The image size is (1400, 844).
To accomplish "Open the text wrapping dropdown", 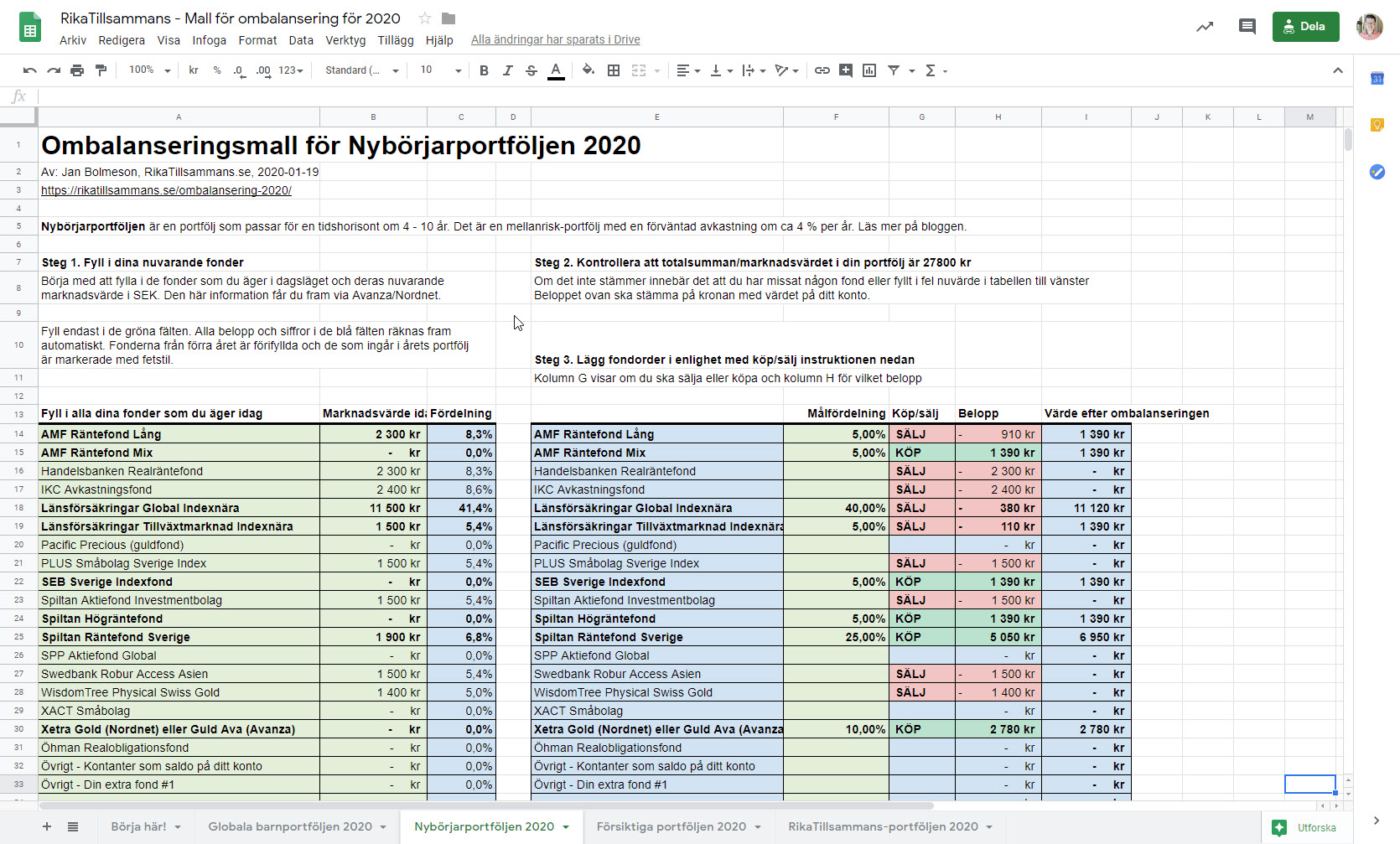I will [754, 70].
